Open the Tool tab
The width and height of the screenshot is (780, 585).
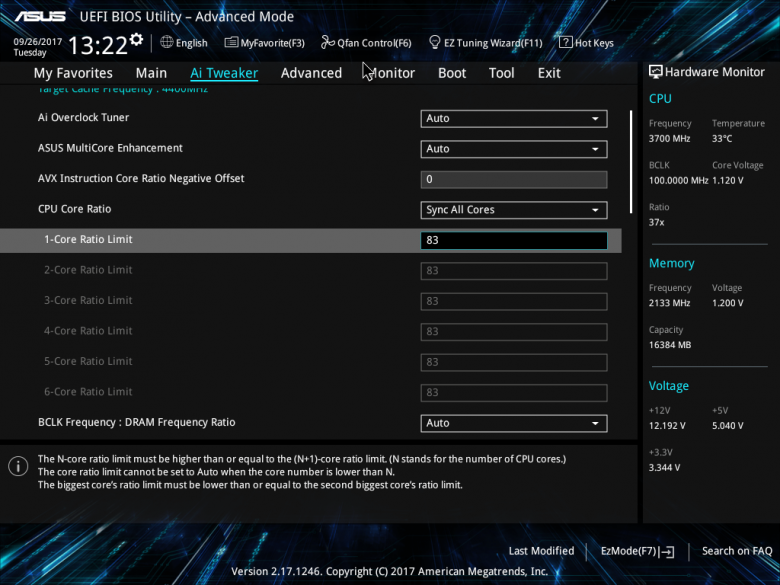click(501, 73)
